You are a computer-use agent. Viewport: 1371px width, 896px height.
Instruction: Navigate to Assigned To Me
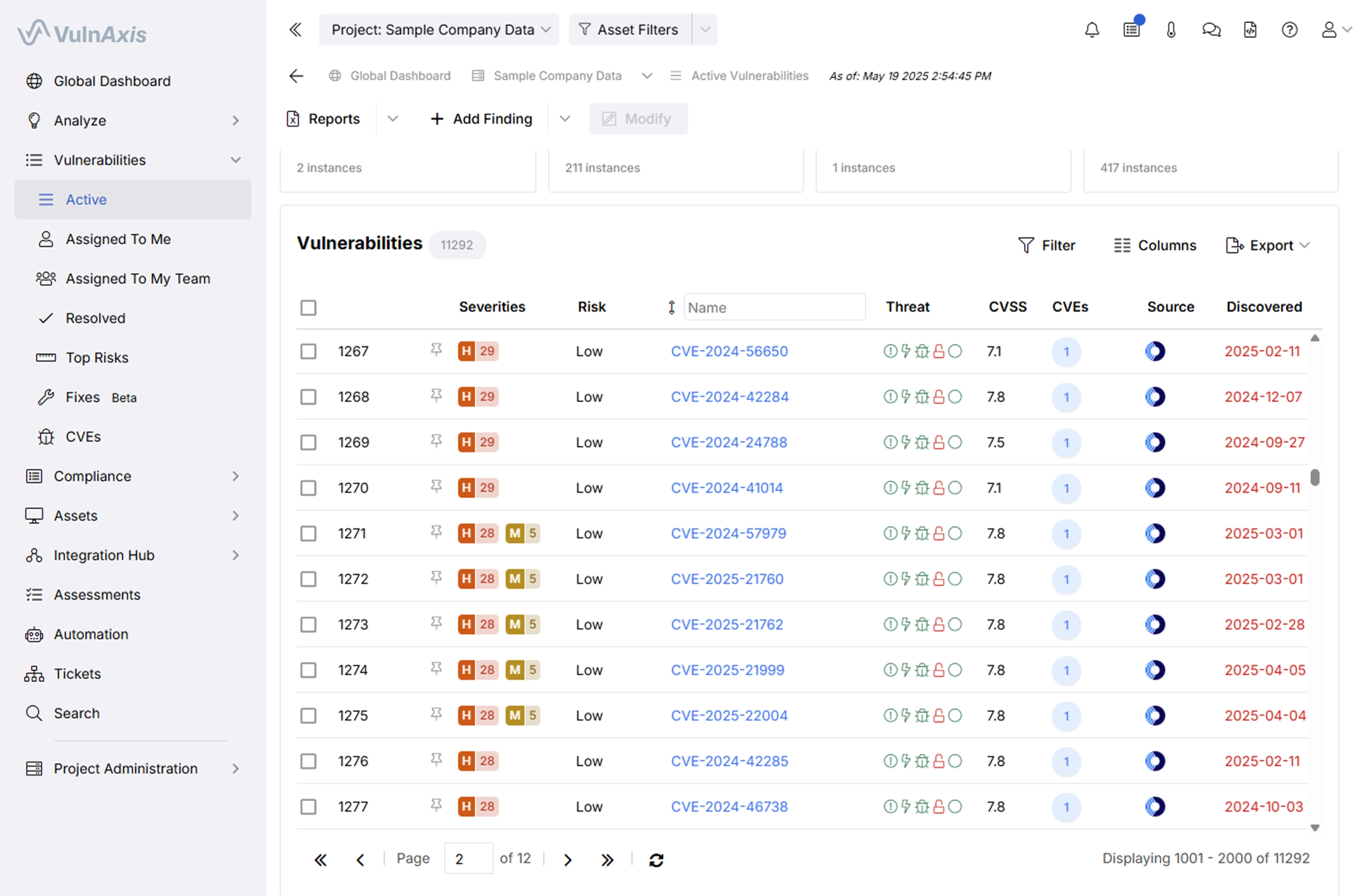click(x=118, y=239)
